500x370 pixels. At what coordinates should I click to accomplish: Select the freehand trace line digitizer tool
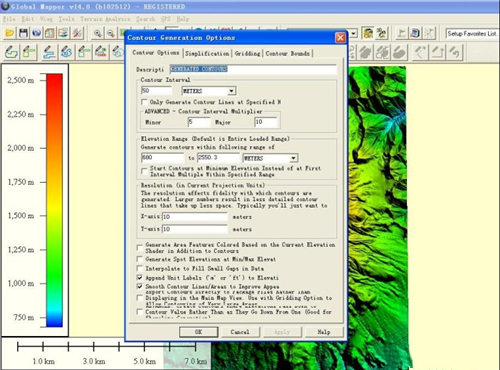[x=66, y=52]
